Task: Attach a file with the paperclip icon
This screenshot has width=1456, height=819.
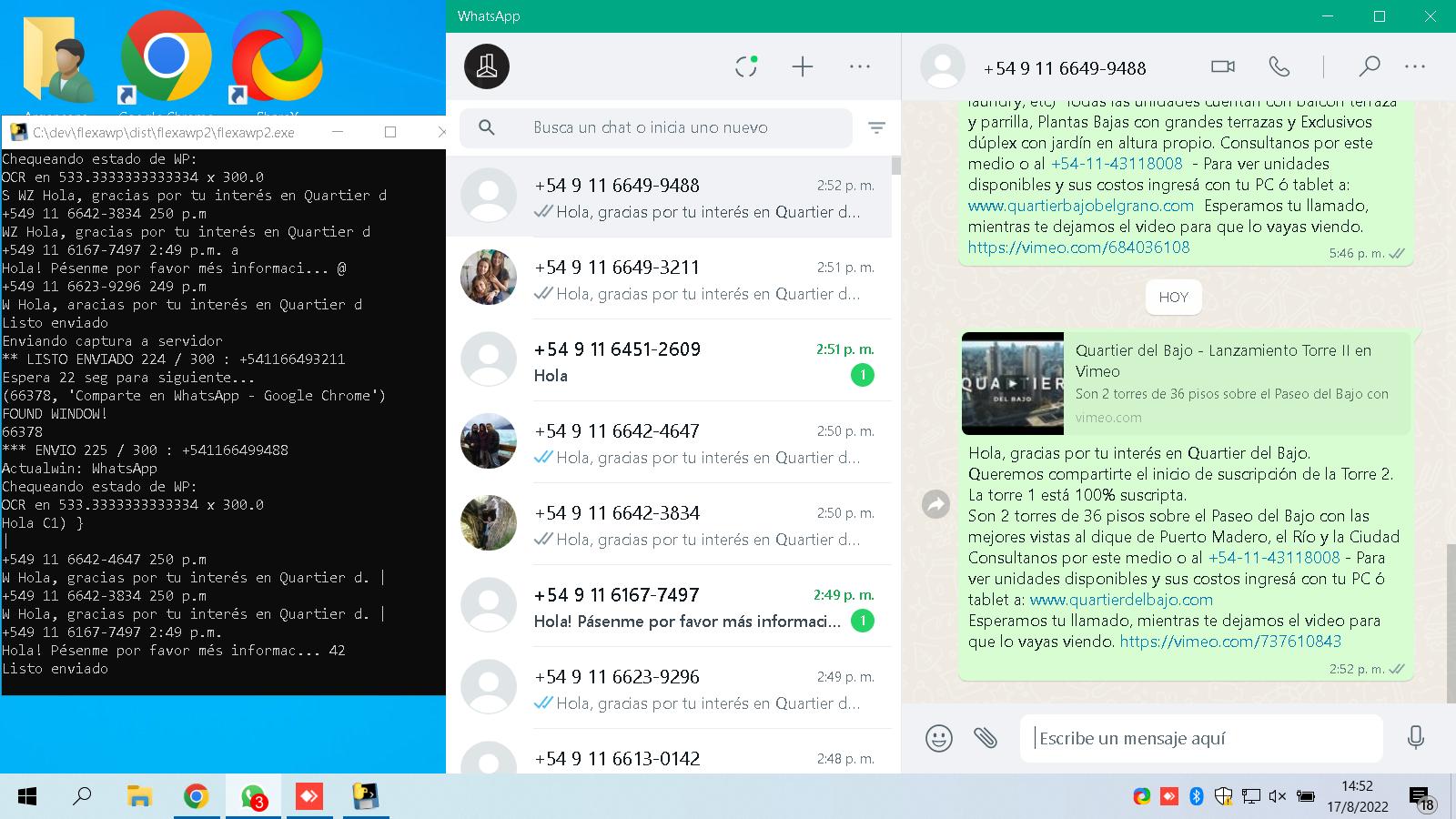Action: (986, 738)
